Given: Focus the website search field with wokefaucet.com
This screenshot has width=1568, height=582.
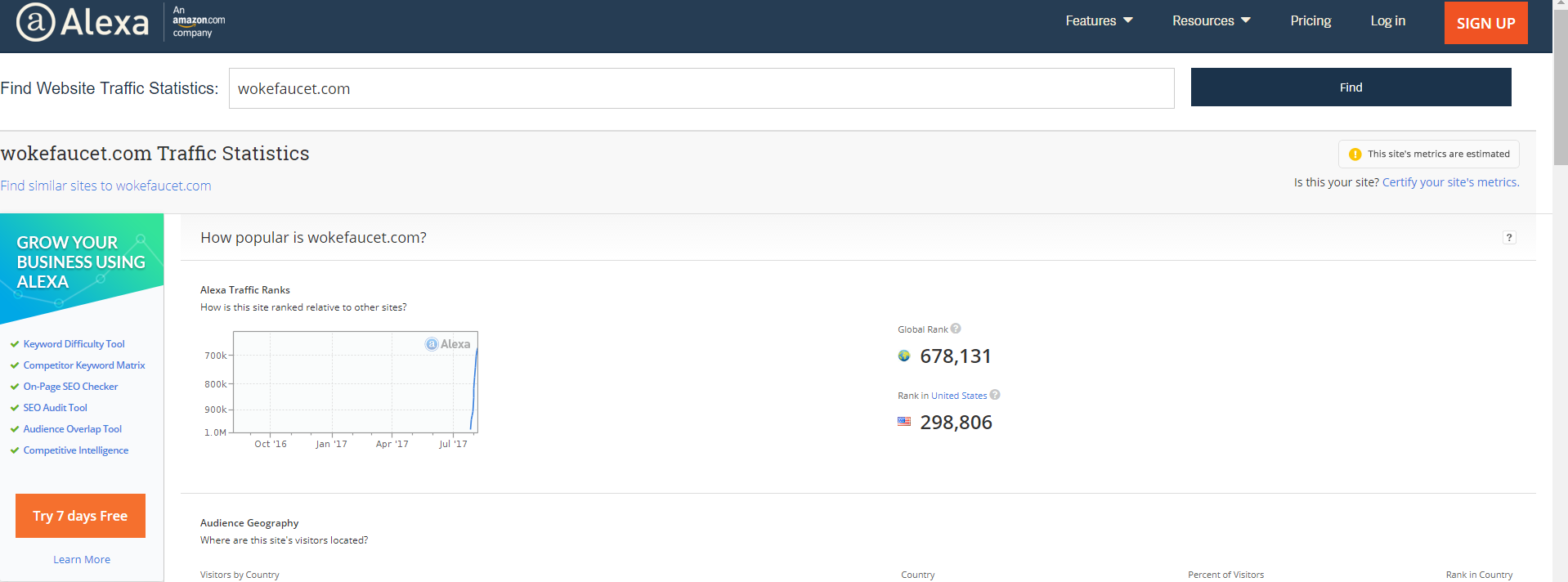Looking at the screenshot, I should (x=701, y=88).
